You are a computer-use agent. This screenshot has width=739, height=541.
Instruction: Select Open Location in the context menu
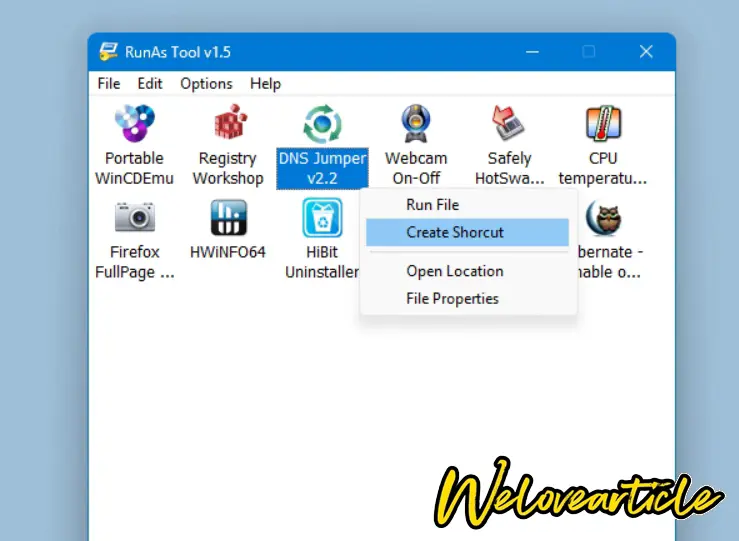(455, 271)
